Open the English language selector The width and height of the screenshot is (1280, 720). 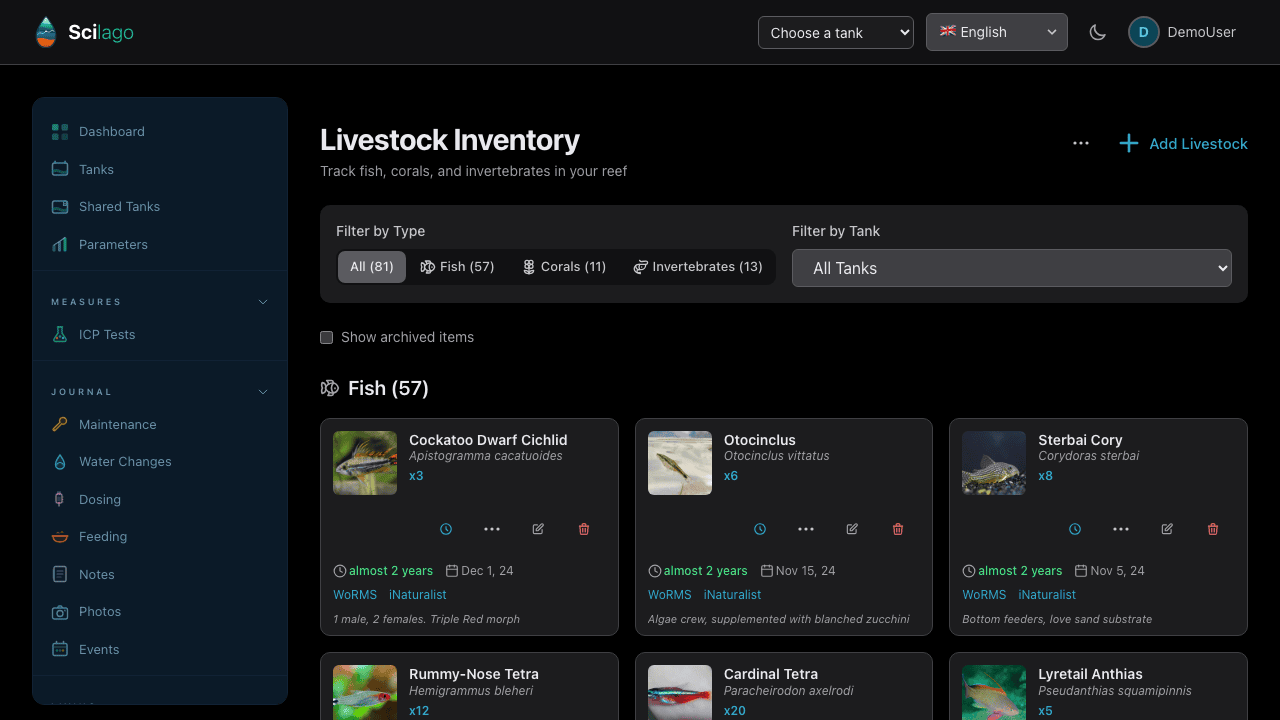click(997, 32)
